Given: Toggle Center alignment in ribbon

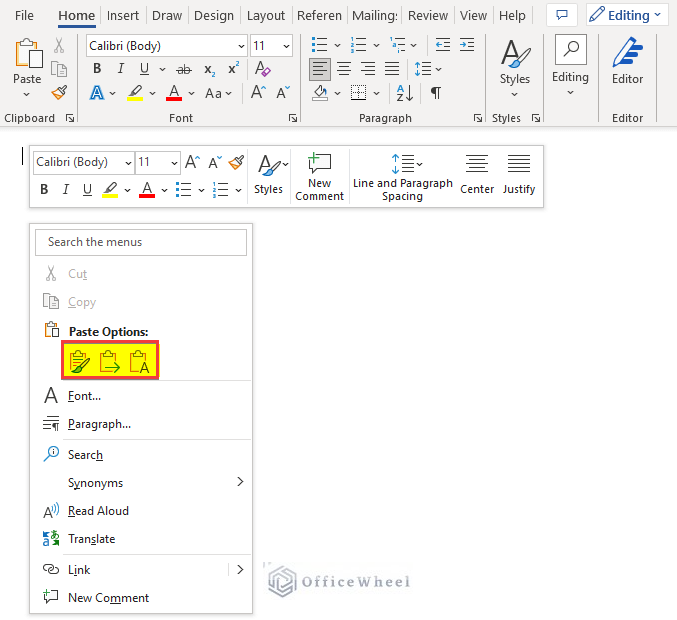Looking at the screenshot, I should 344,69.
